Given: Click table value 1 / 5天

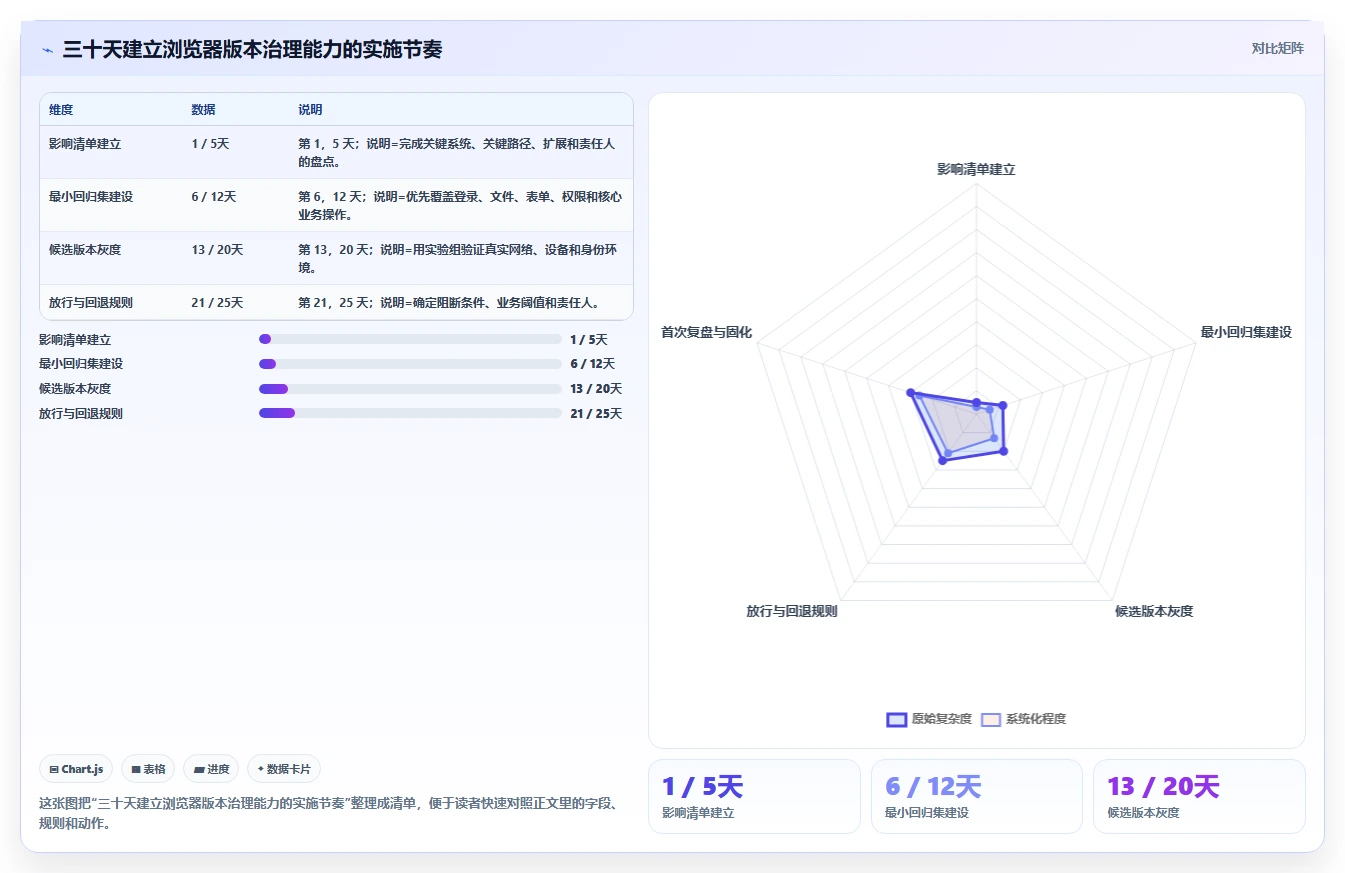Looking at the screenshot, I should click(210, 144).
